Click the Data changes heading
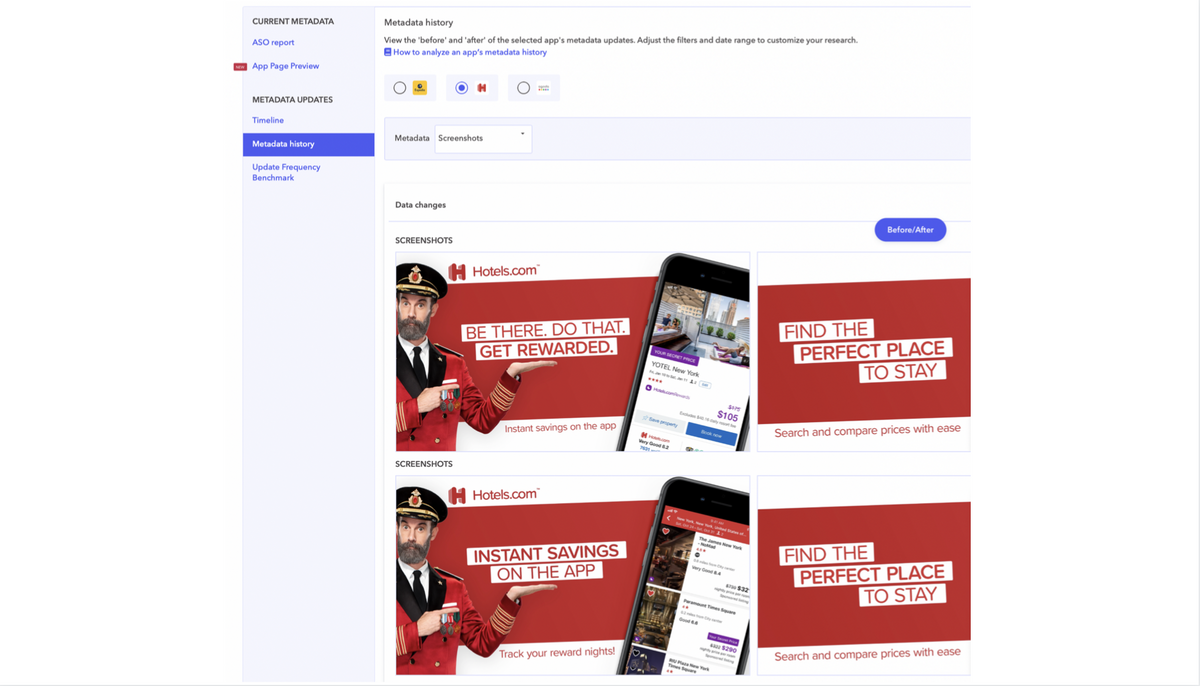This screenshot has height=686, width=1200. point(421,205)
